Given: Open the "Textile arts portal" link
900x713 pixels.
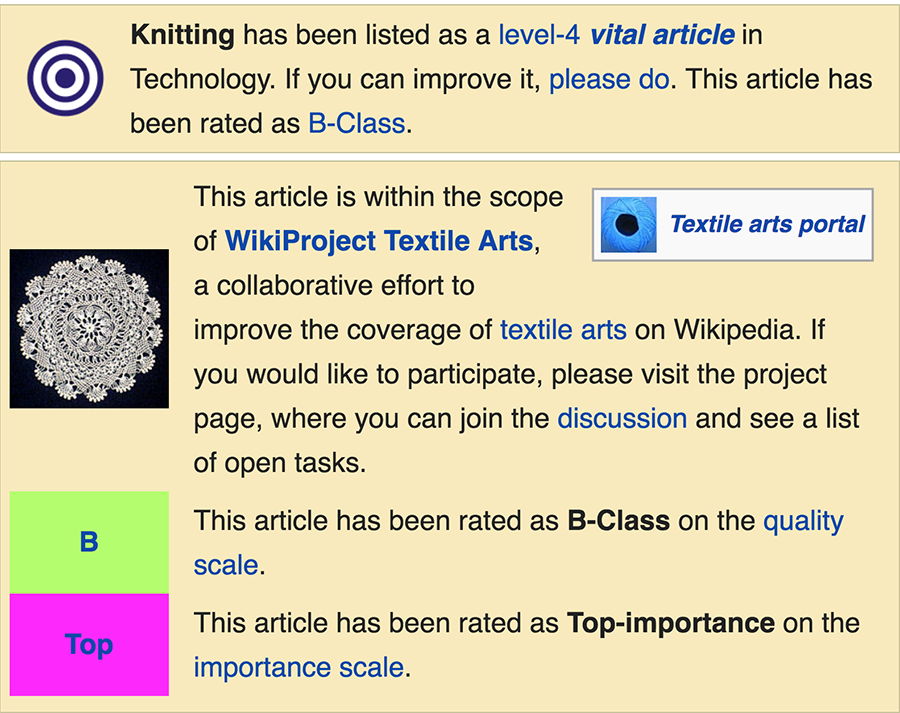Looking at the screenshot, I should [767, 224].
